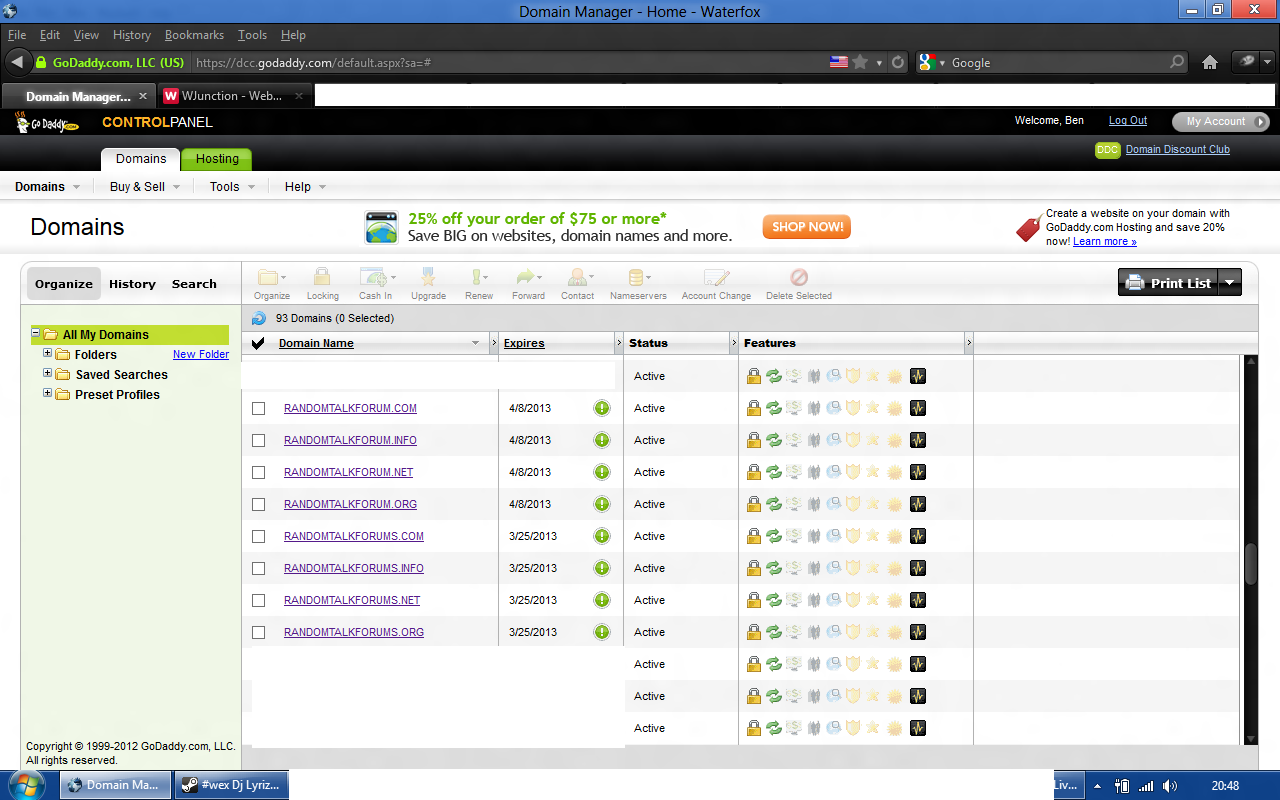1280x800 pixels.
Task: Refresh the domain list with blue arrow icon
Action: [259, 318]
